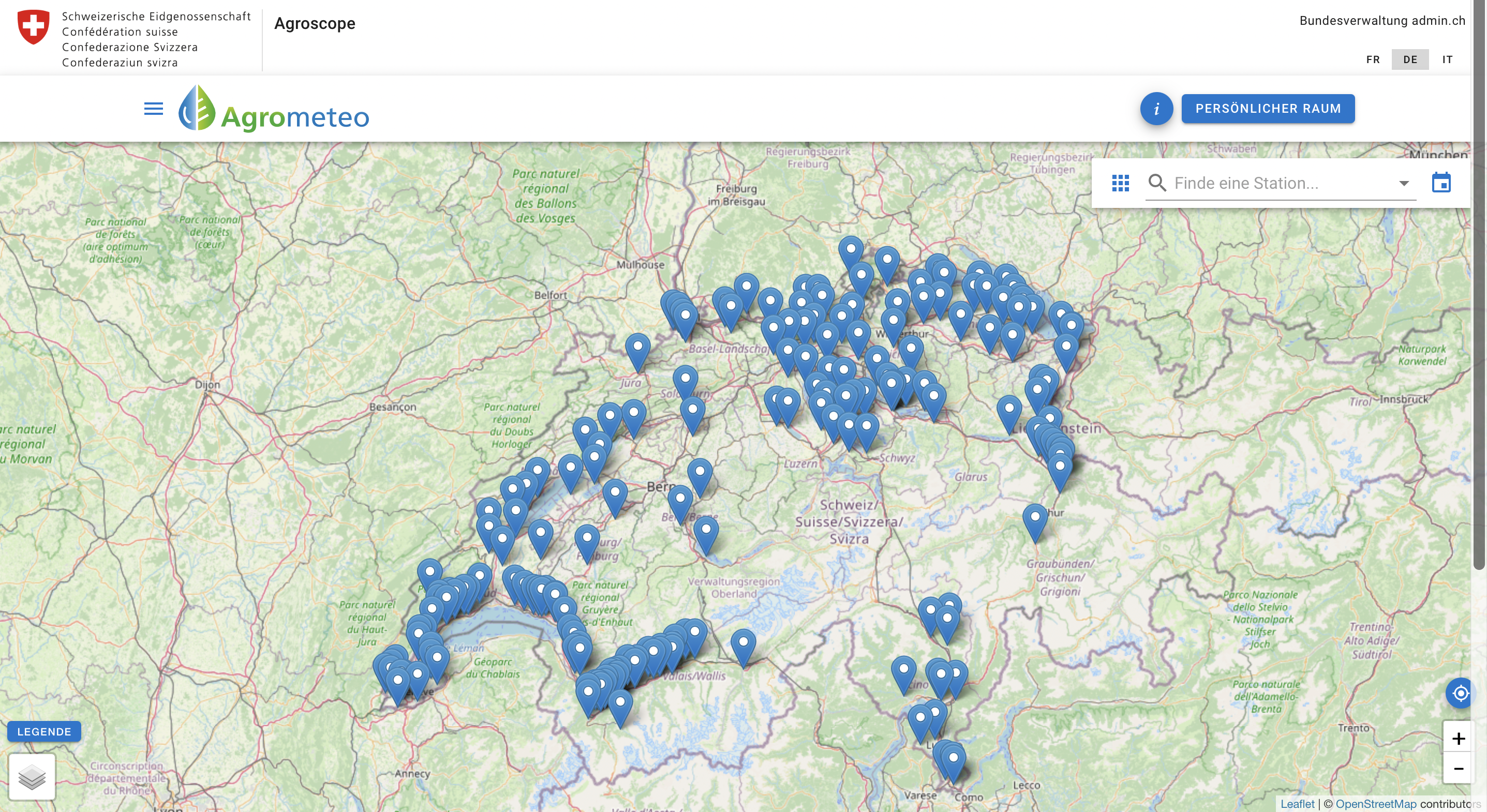Click the Agroscope header title
The width and height of the screenshot is (1487, 812).
click(315, 24)
